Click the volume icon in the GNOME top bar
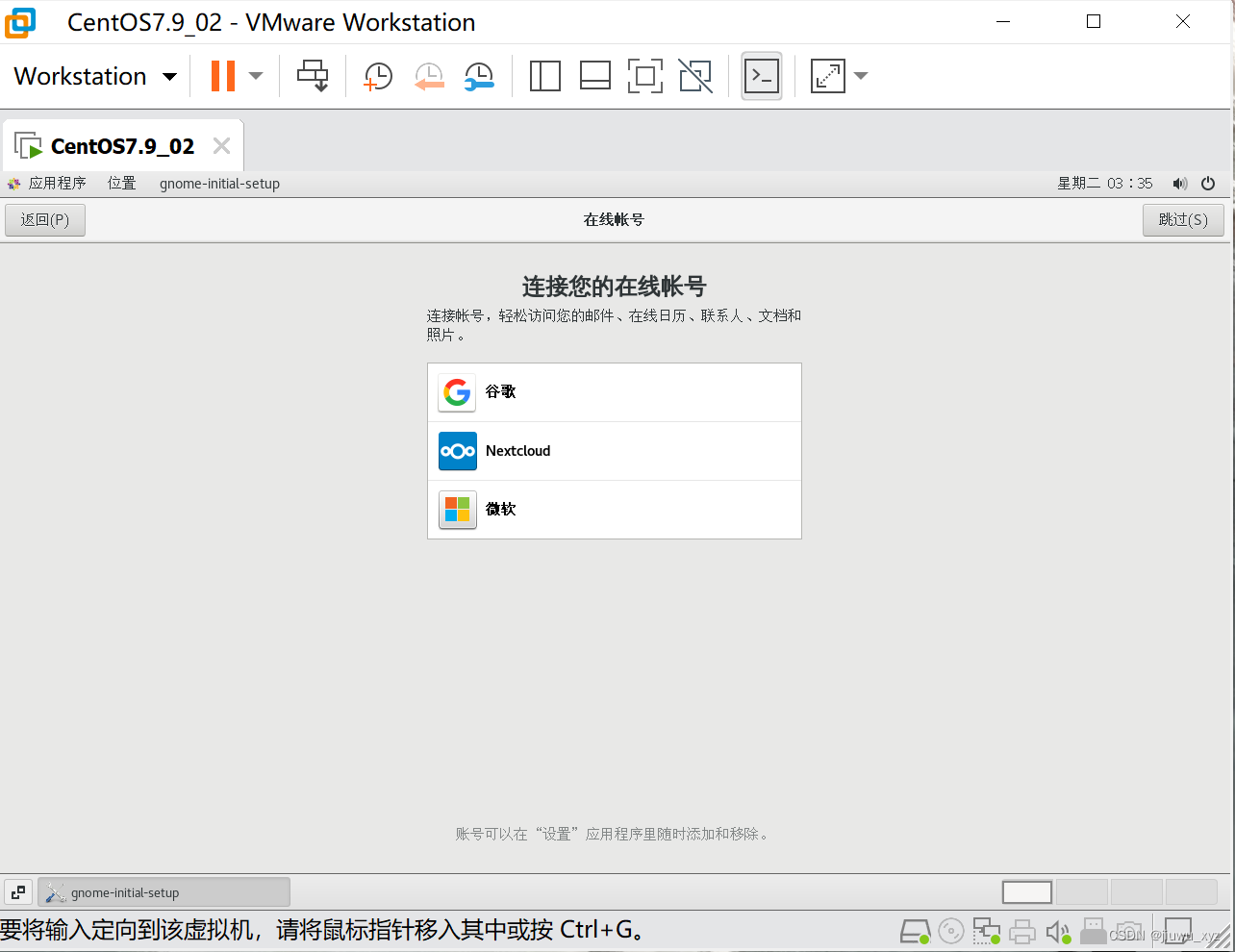 click(x=1180, y=184)
